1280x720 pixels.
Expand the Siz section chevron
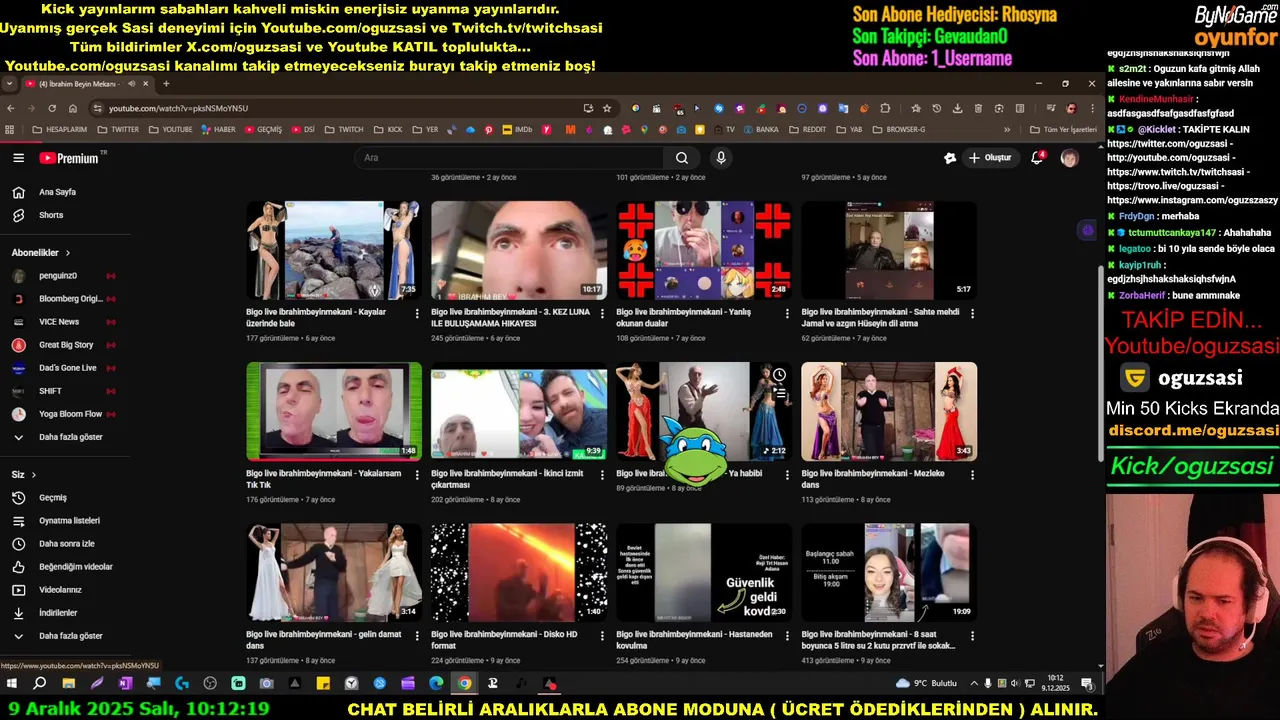33,475
